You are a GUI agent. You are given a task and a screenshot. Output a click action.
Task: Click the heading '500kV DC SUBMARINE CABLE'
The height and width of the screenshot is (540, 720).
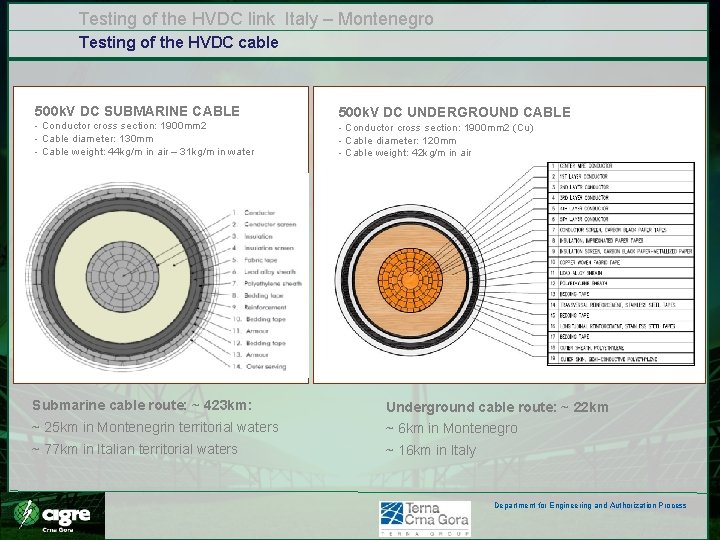(x=137, y=111)
